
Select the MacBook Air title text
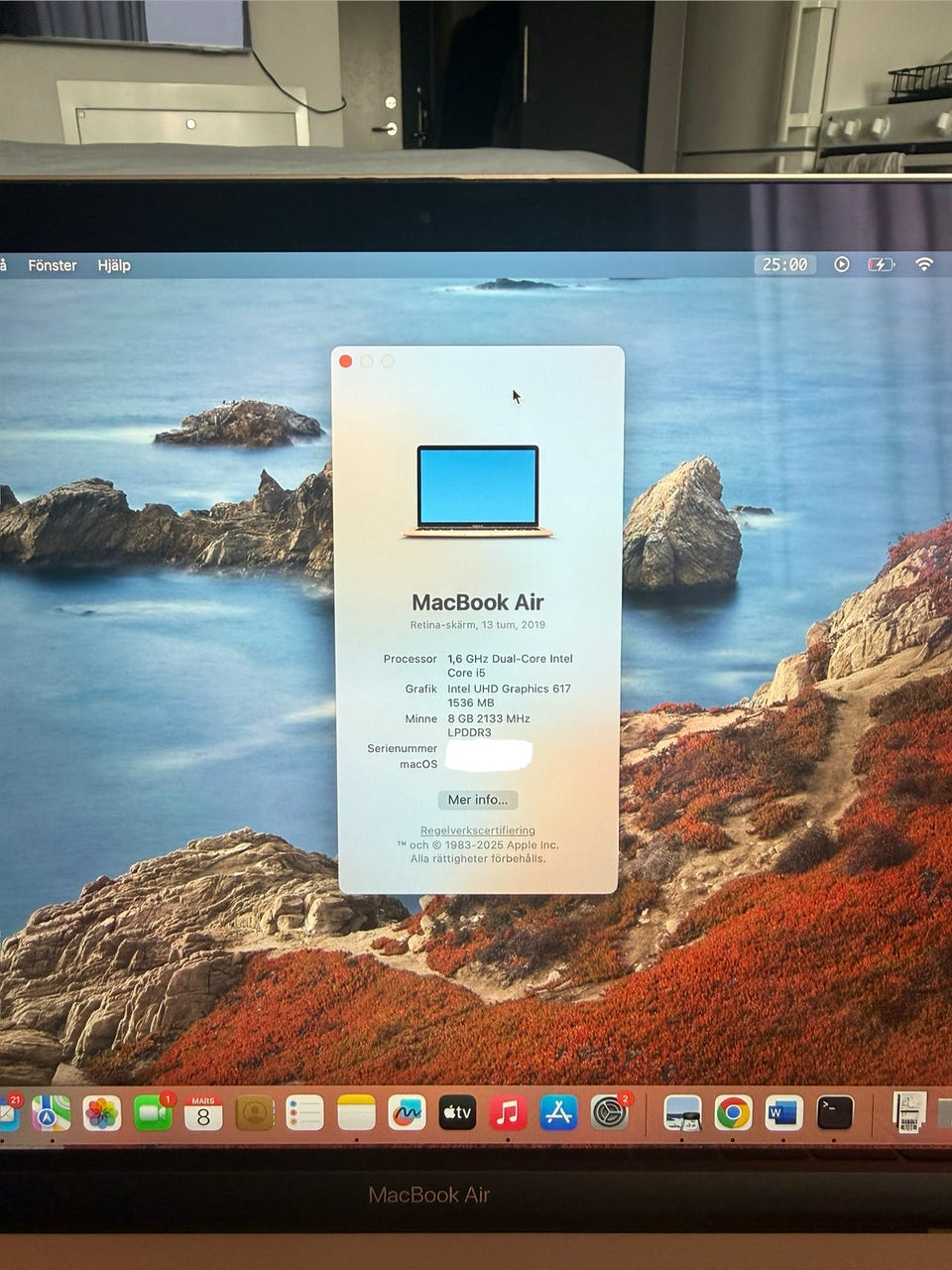coord(478,602)
